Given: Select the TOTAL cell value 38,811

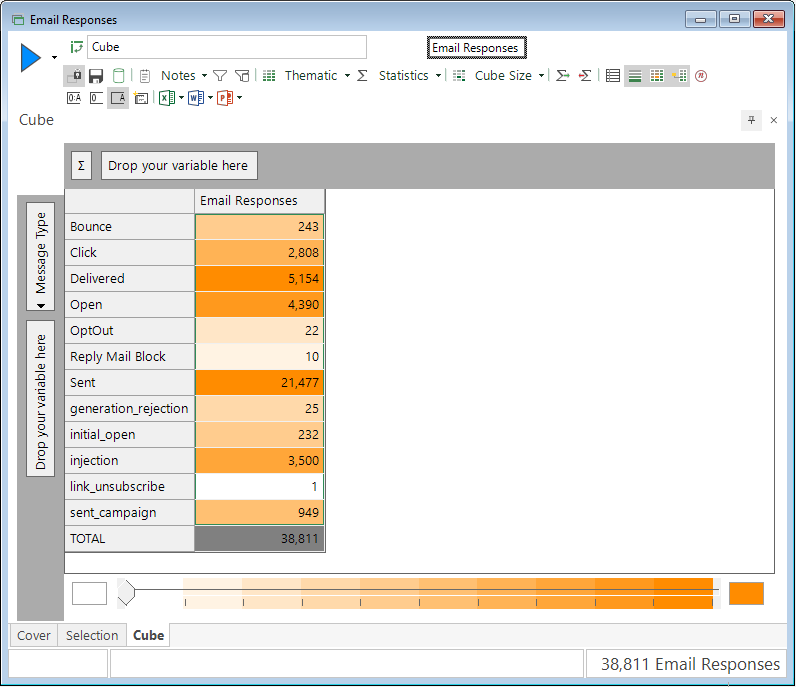Looking at the screenshot, I should coord(259,539).
